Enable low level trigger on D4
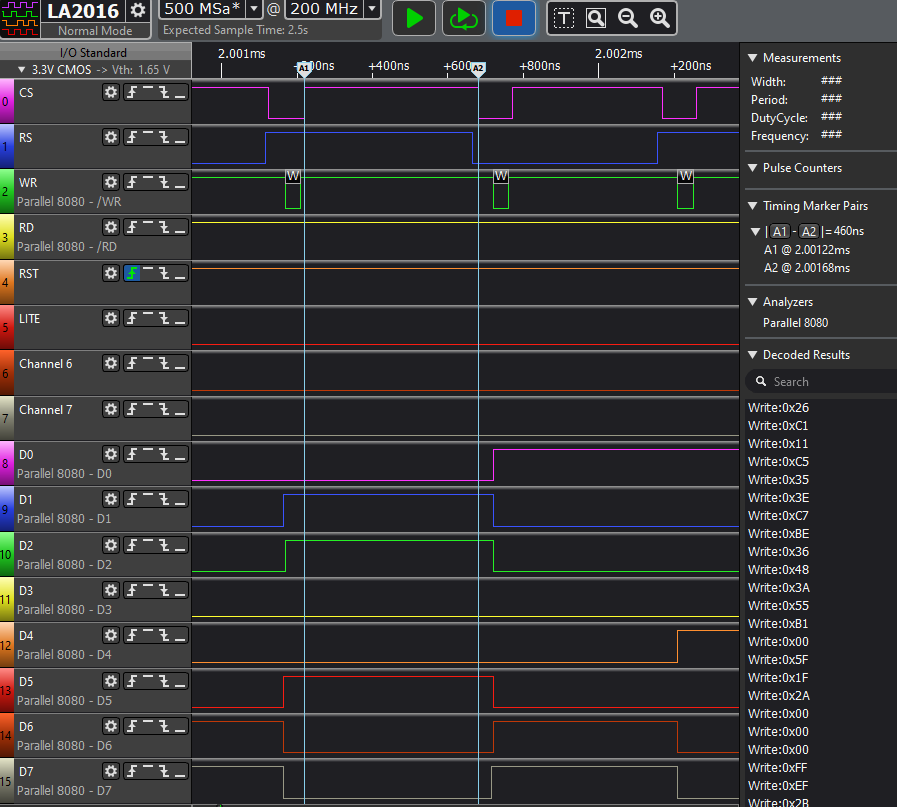The image size is (897, 807). pyautogui.click(x=180, y=635)
